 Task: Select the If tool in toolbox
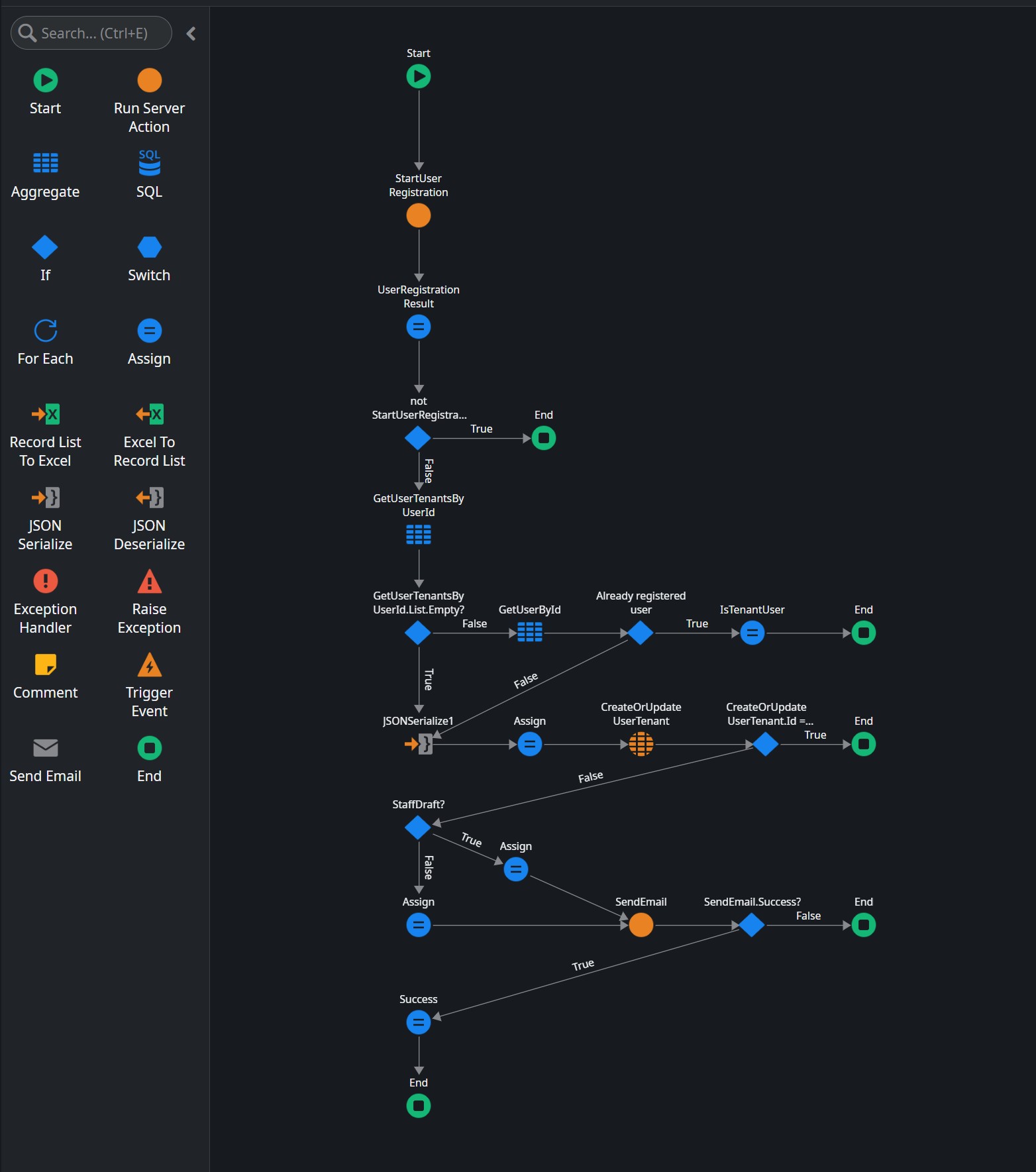coord(45,259)
